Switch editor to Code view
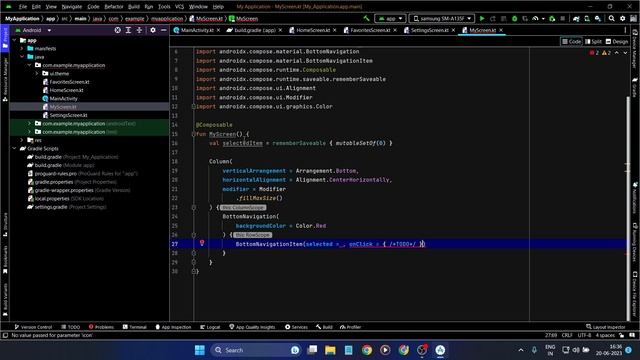This screenshot has width=640, height=360. coord(571,42)
